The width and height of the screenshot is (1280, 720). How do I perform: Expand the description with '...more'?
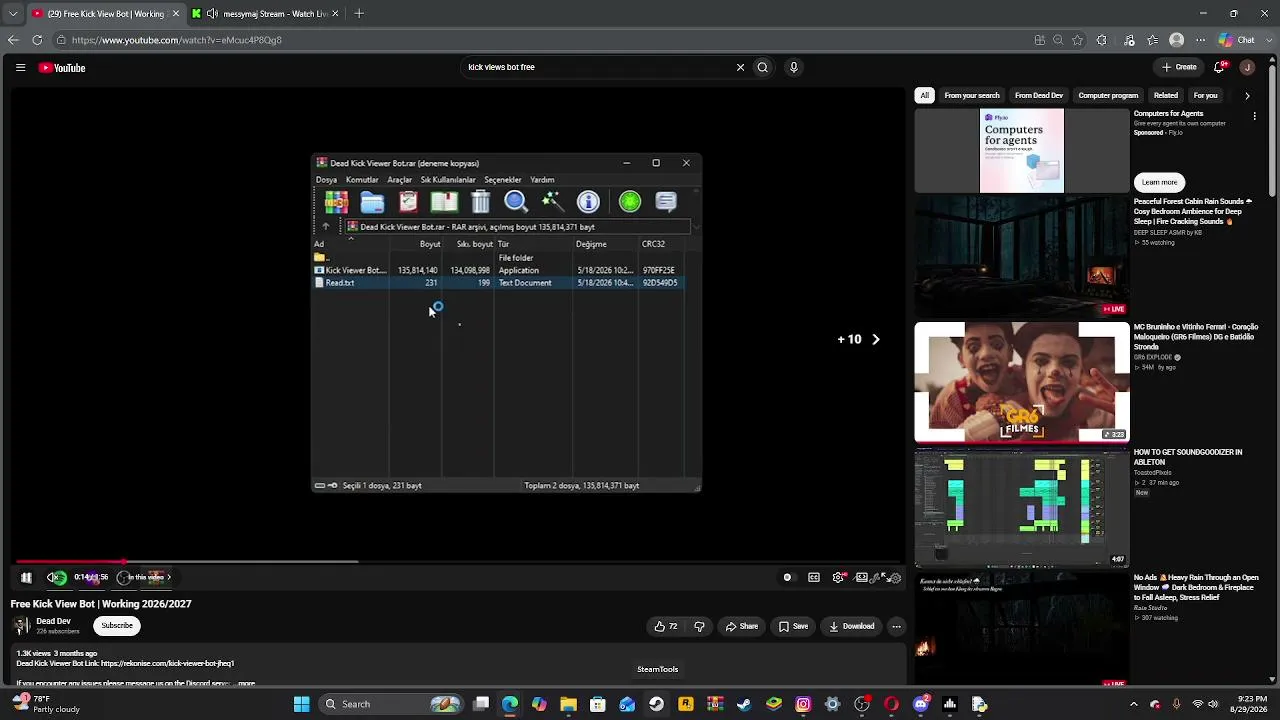pos(242,683)
